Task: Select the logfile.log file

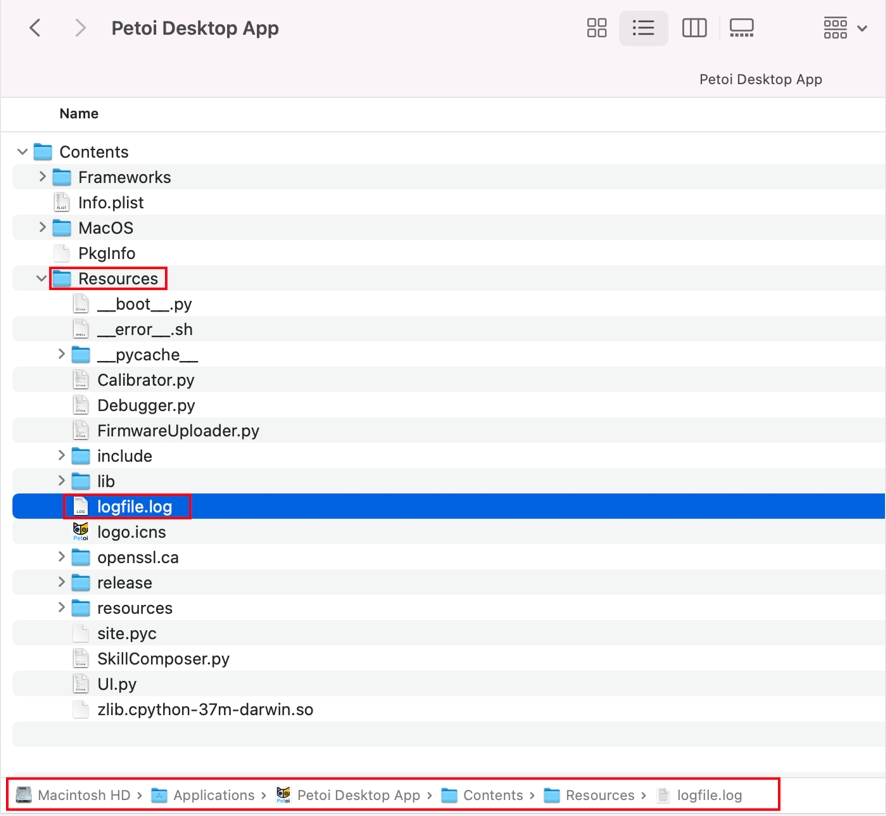Action: [134, 507]
